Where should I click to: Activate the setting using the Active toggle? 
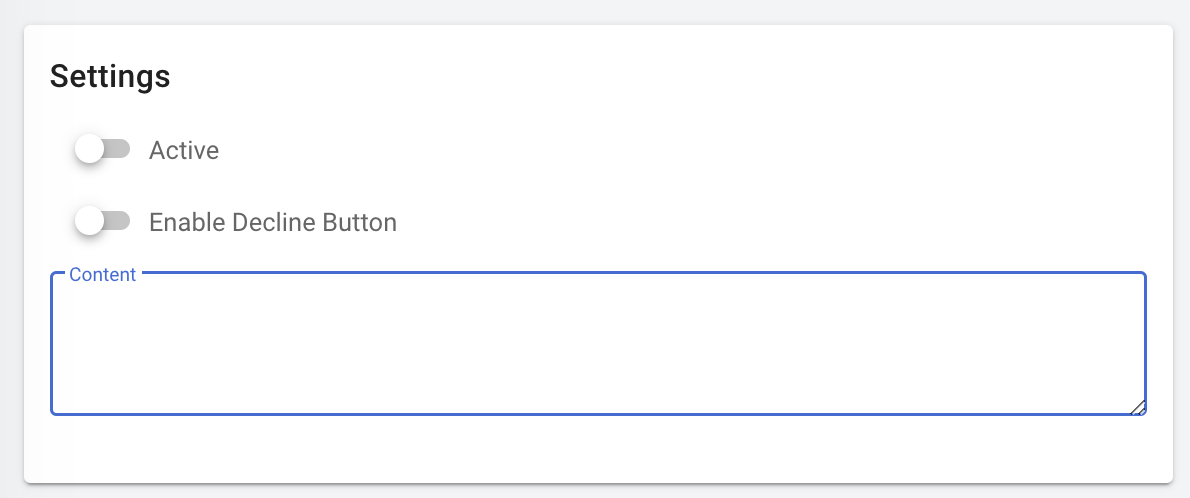102,150
